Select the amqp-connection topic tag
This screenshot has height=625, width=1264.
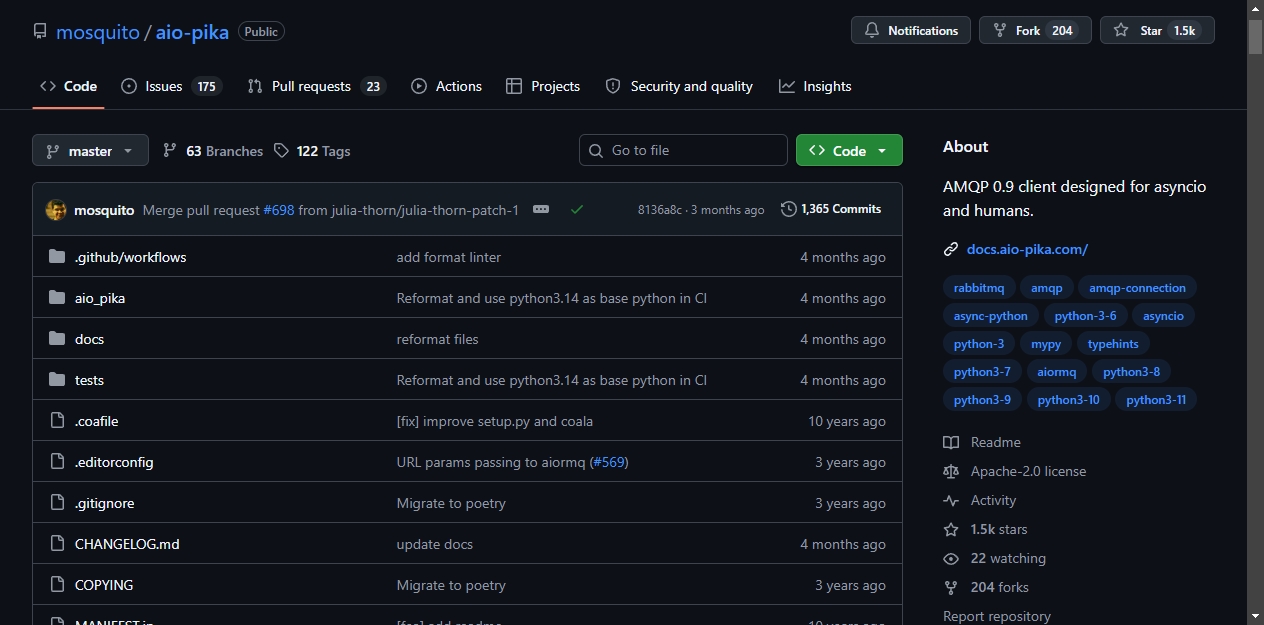[1137, 288]
